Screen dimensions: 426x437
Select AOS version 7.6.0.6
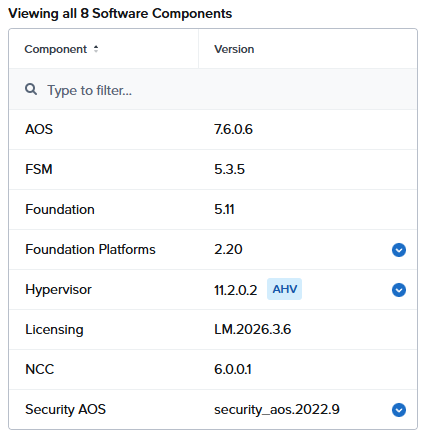coord(233,129)
